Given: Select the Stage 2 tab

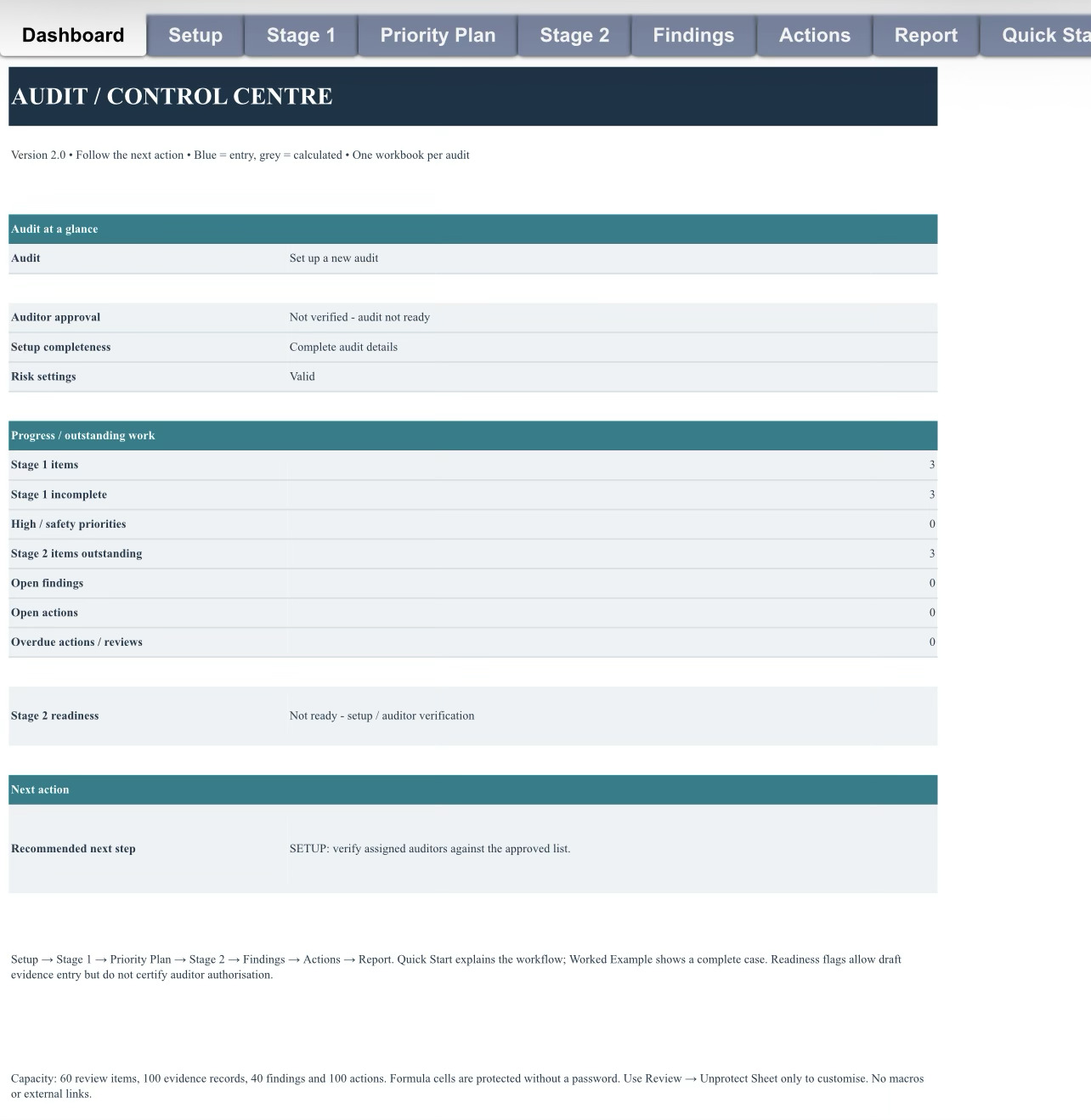Looking at the screenshot, I should 574,35.
